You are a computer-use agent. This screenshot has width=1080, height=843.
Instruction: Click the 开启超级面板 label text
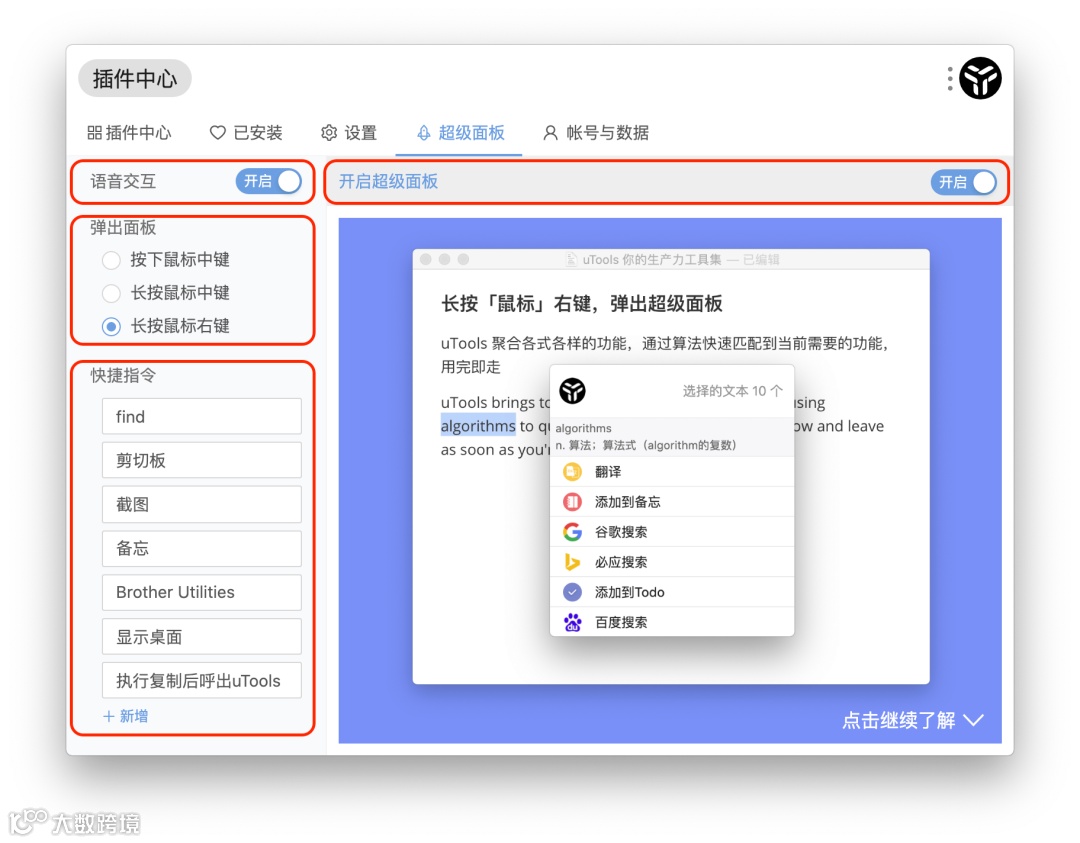pos(388,181)
